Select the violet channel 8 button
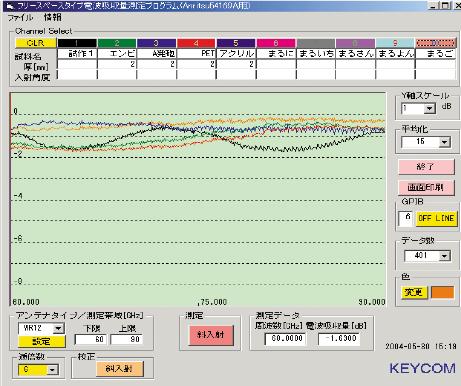 click(355, 43)
